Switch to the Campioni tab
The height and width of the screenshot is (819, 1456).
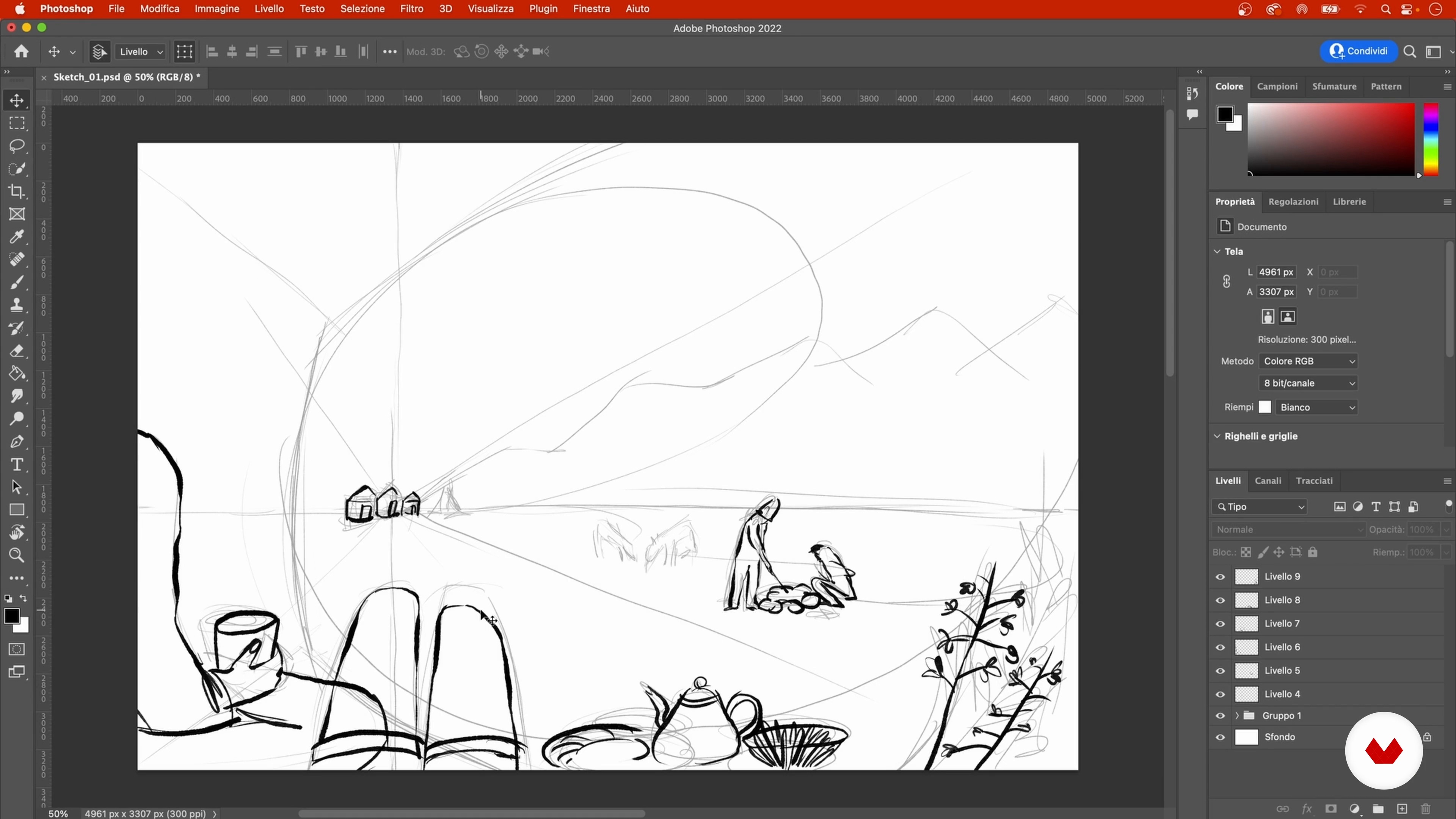pos(1277,86)
